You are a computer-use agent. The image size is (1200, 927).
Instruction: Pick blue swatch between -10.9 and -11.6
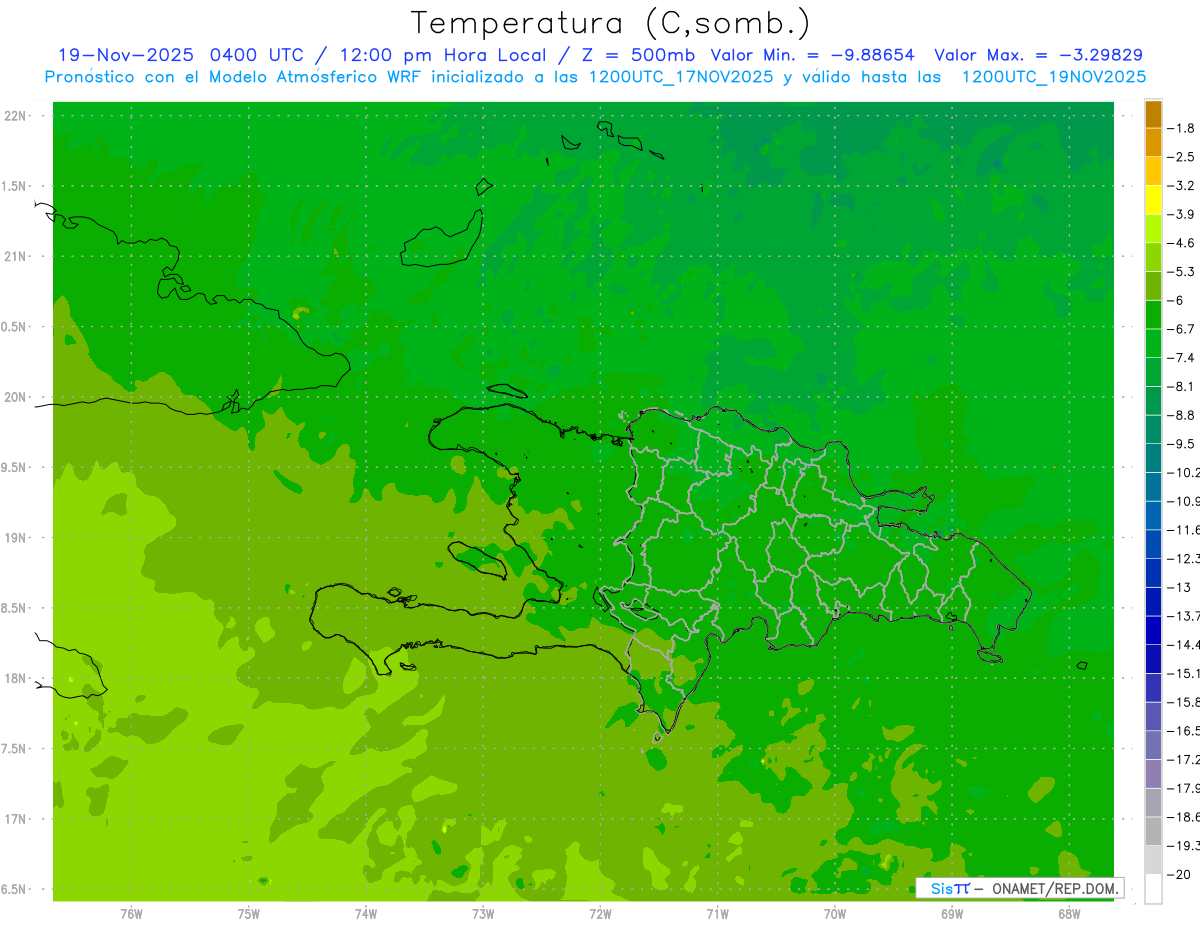[1153, 515]
